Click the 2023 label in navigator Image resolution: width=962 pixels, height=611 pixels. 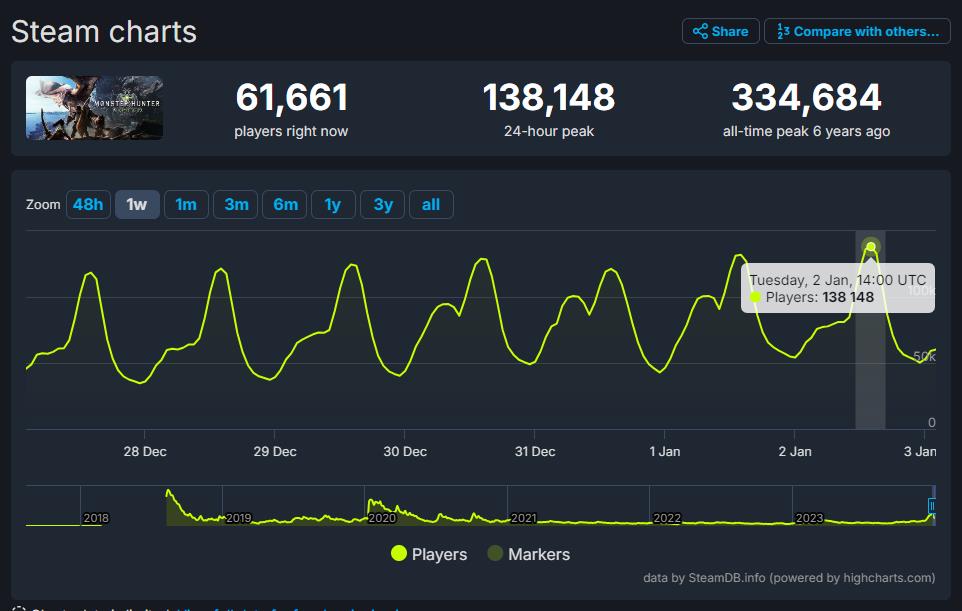[x=809, y=518]
